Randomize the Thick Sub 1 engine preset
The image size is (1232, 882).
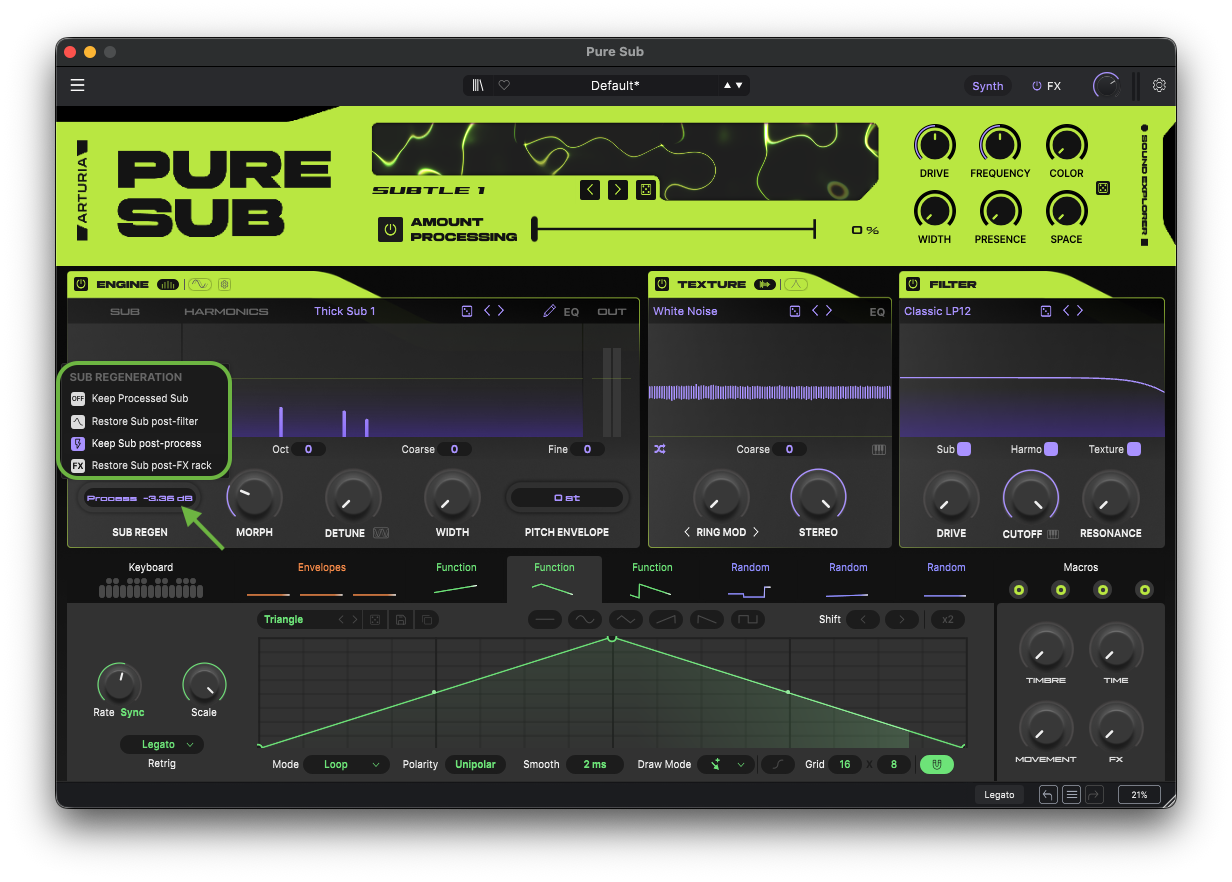(467, 311)
